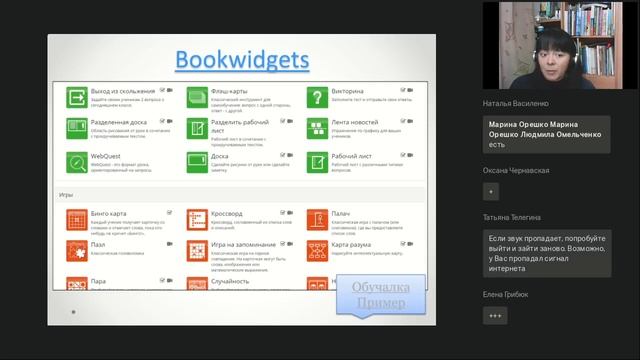Viewport: 640px width, 360px height.
Task: Click the WebQuest magnifier icon
Action: click(x=77, y=162)
